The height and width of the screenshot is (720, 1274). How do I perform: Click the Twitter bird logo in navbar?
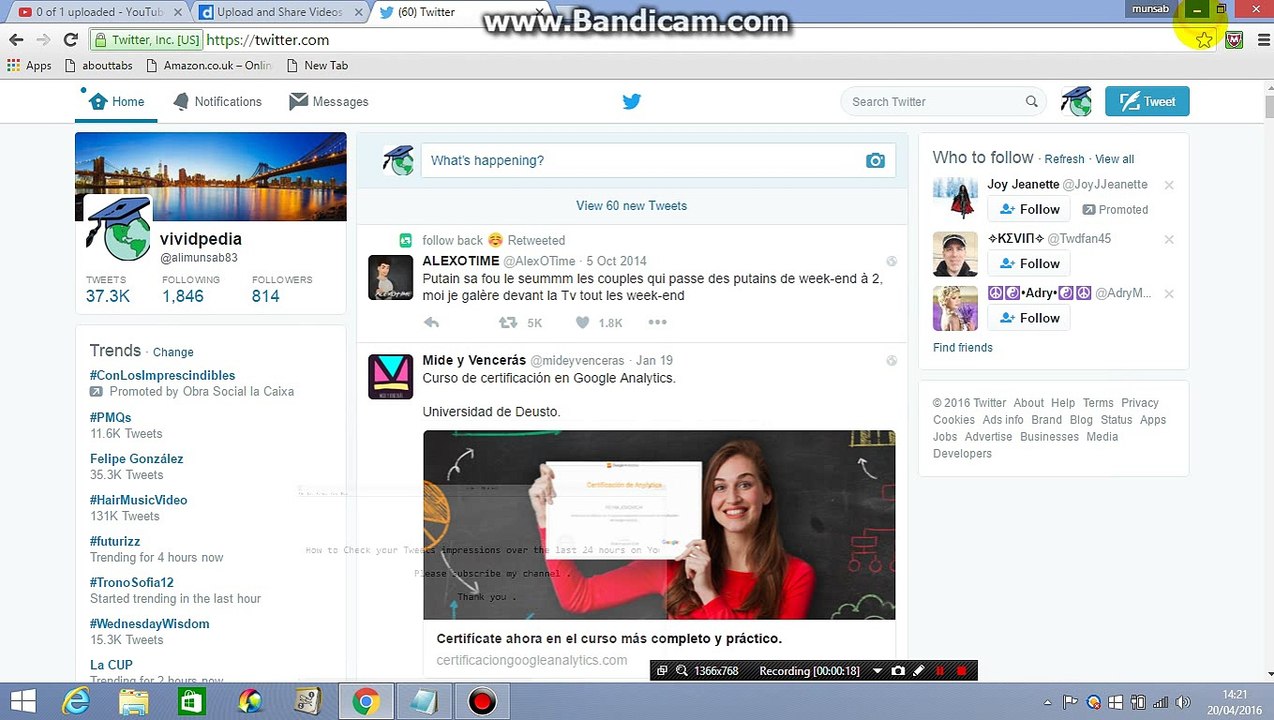[631, 101]
